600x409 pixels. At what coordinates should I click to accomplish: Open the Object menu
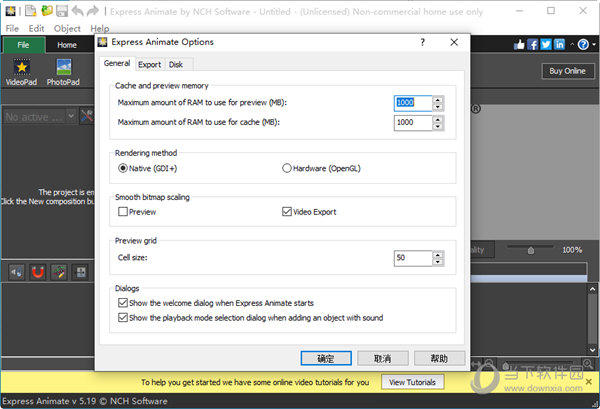click(x=67, y=28)
